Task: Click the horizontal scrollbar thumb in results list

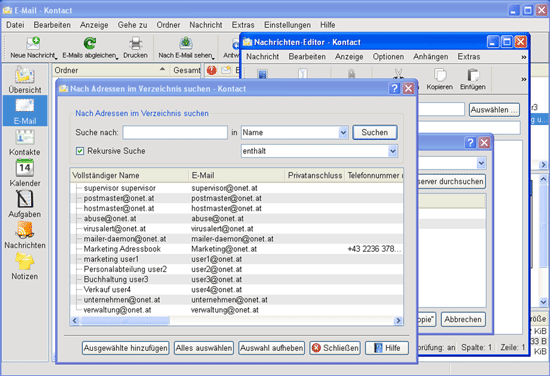Action: pos(125,321)
